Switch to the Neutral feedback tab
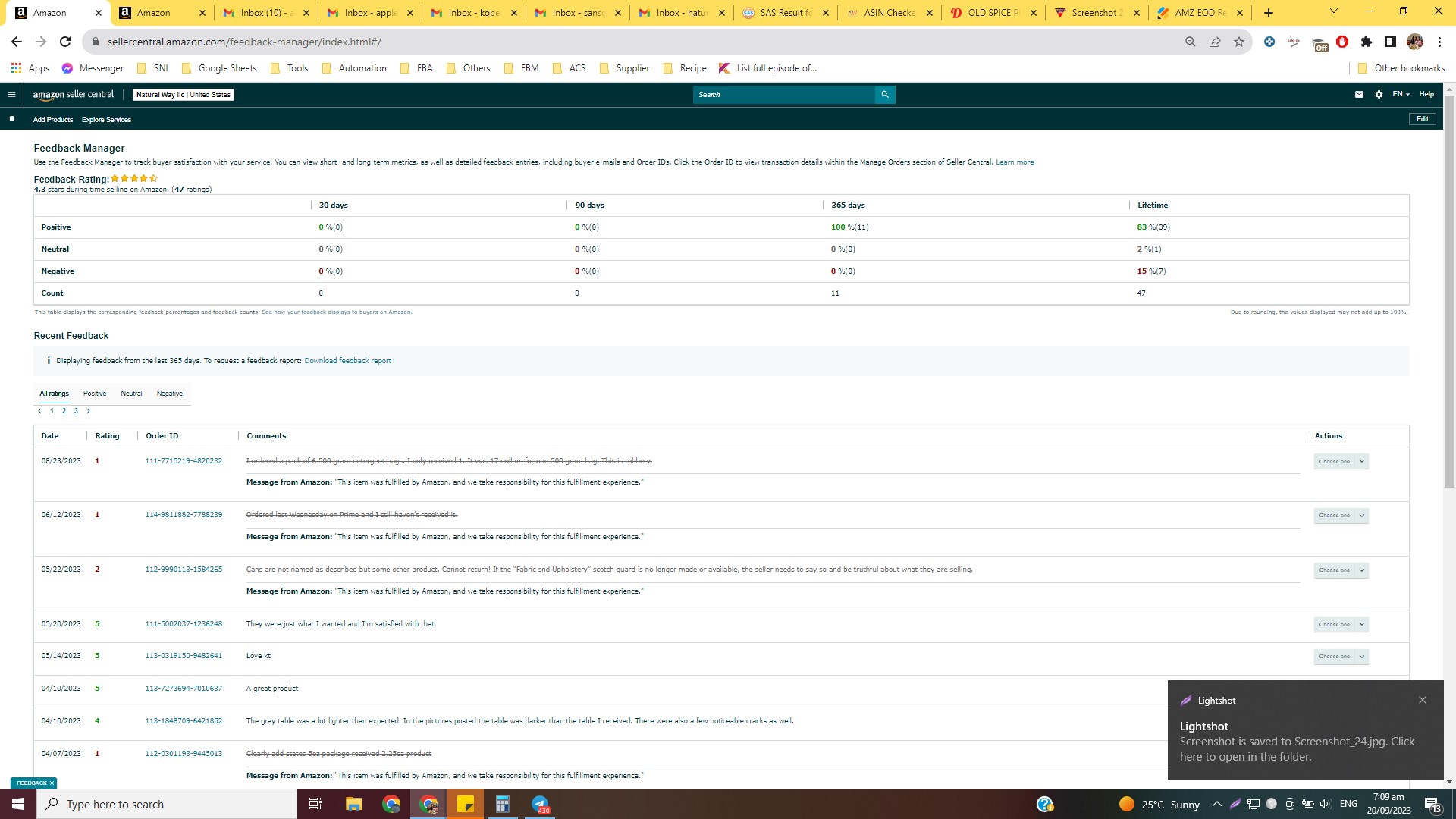1456x819 pixels. coord(131,394)
